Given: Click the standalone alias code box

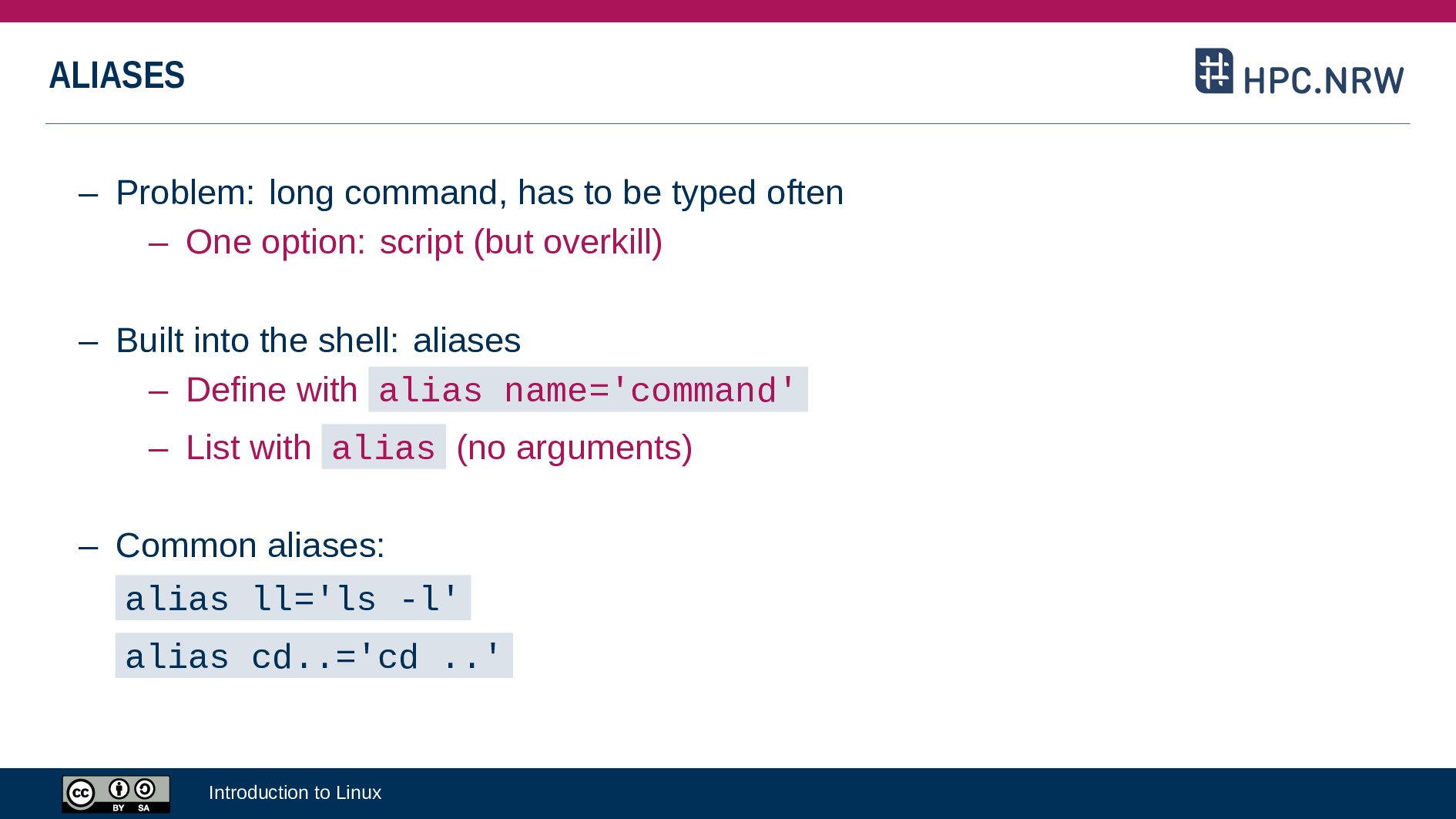Looking at the screenshot, I should 383,448.
